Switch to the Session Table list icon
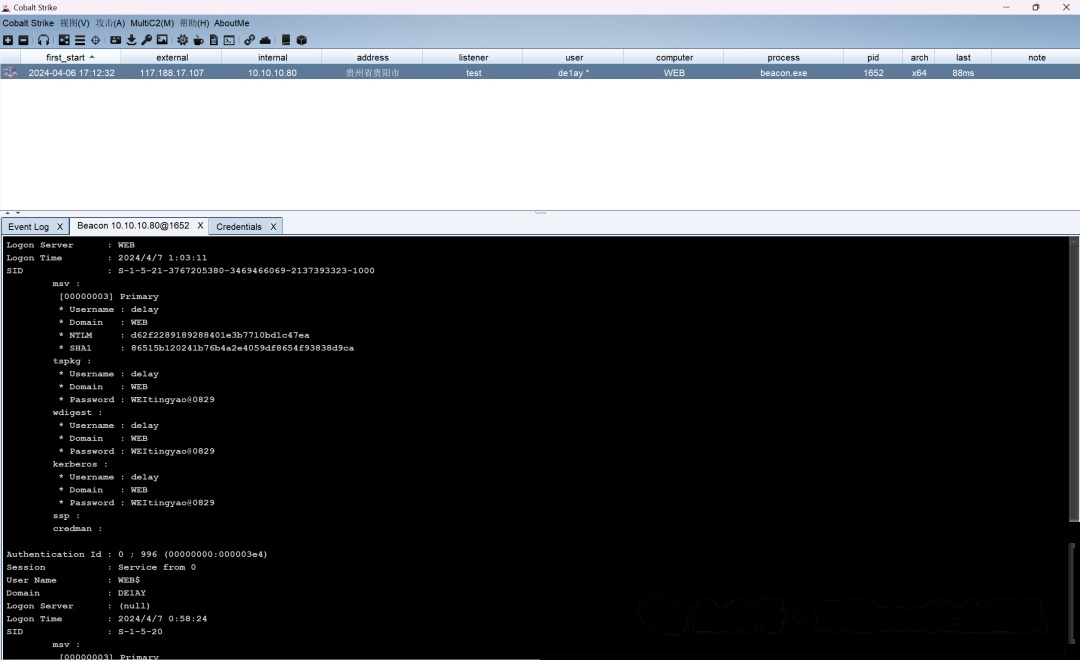 tap(80, 40)
